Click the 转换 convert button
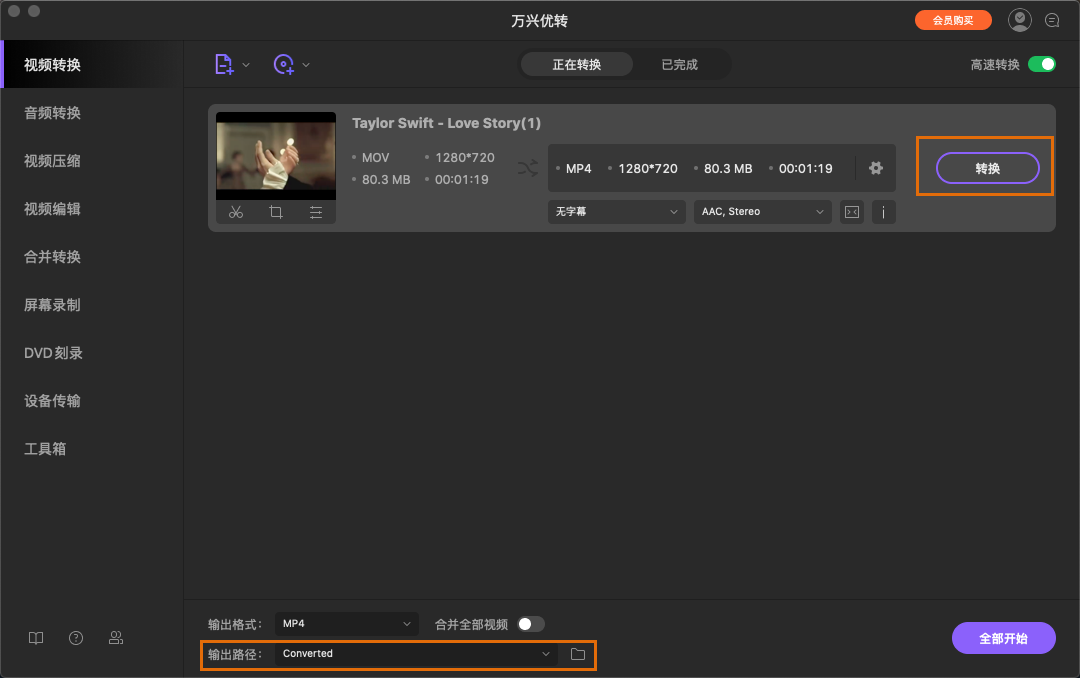Viewport: 1080px width, 678px height. coord(987,168)
